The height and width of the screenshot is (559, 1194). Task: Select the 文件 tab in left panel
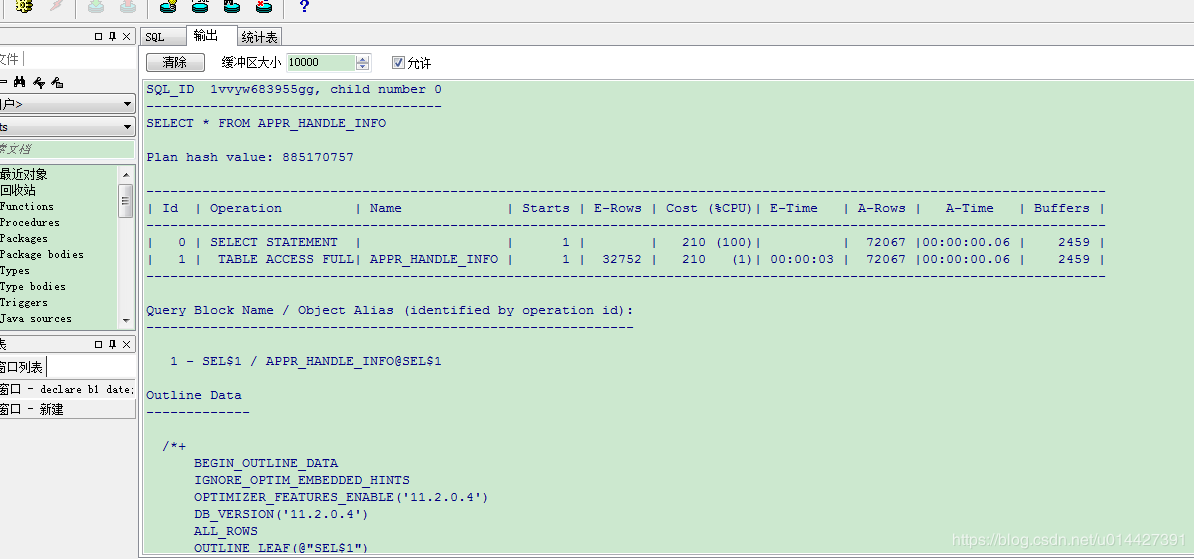(11, 59)
